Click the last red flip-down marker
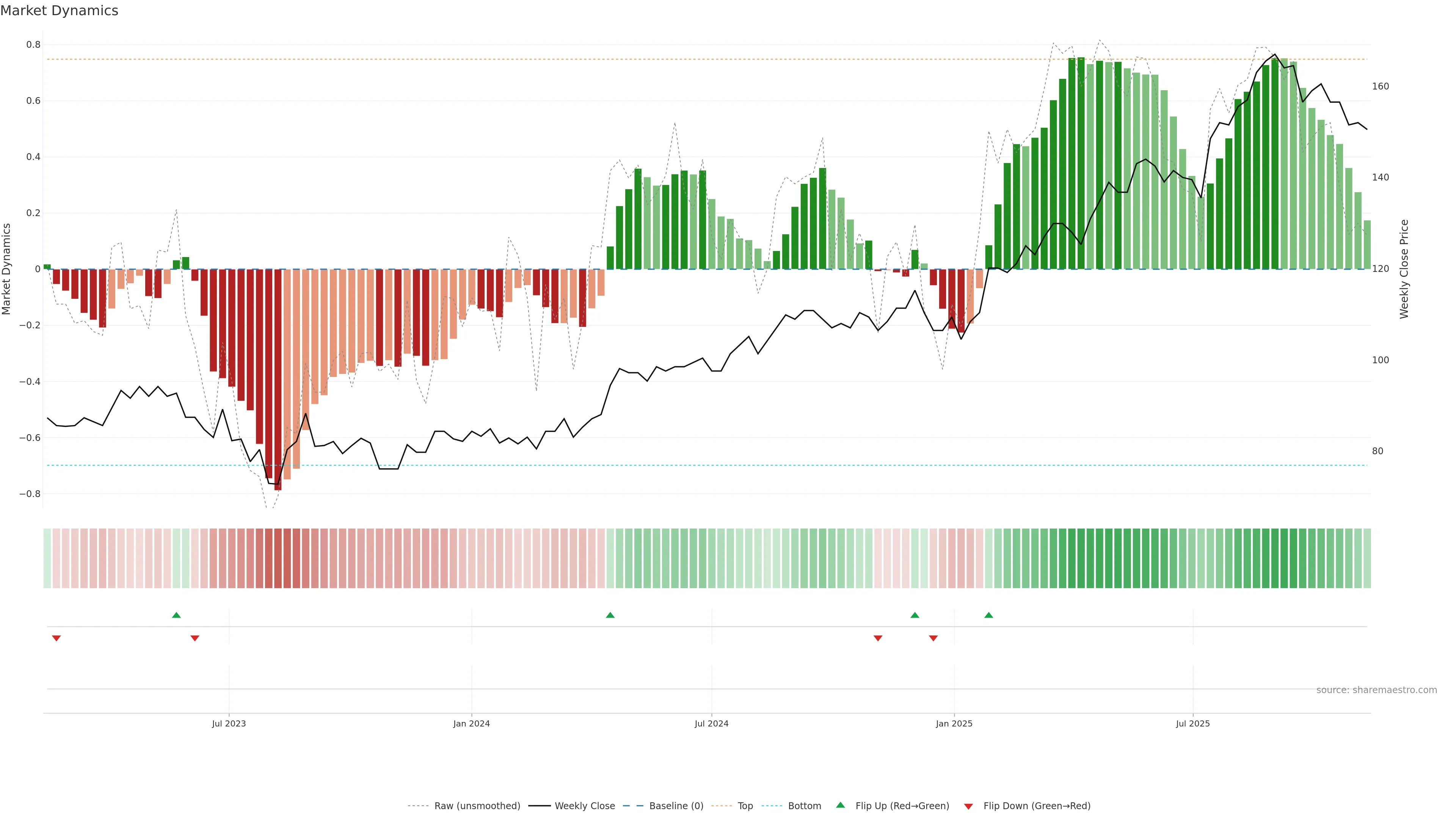1456x819 pixels. pos(933,638)
